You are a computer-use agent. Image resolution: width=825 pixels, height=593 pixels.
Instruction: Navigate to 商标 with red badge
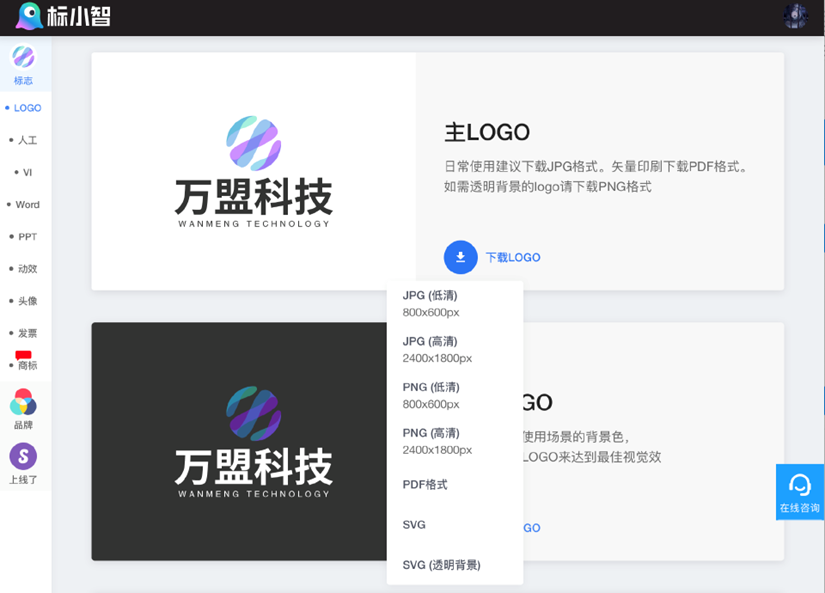(x=27, y=365)
